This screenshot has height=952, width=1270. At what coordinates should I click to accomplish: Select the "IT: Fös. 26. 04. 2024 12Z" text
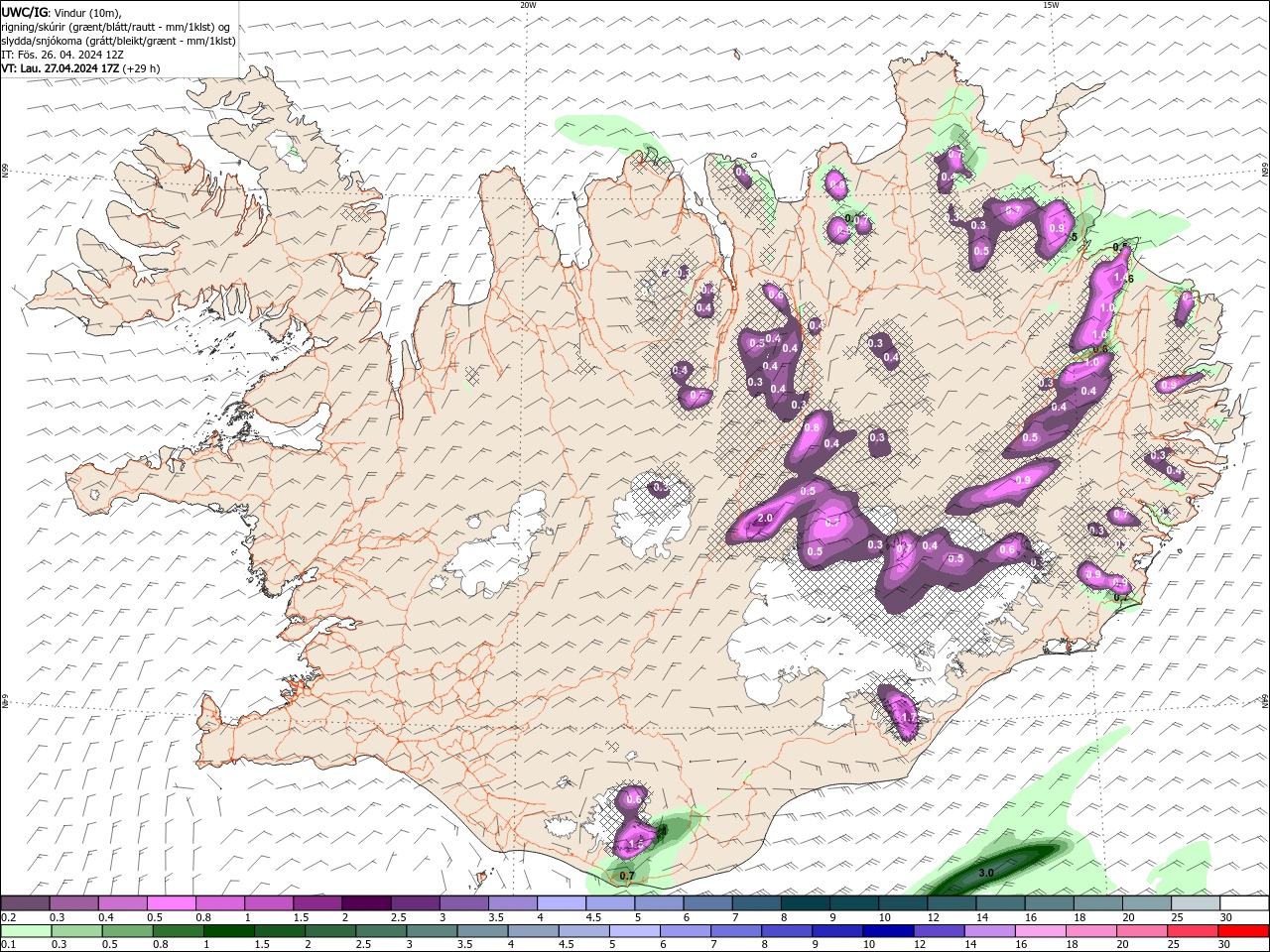click(x=63, y=55)
